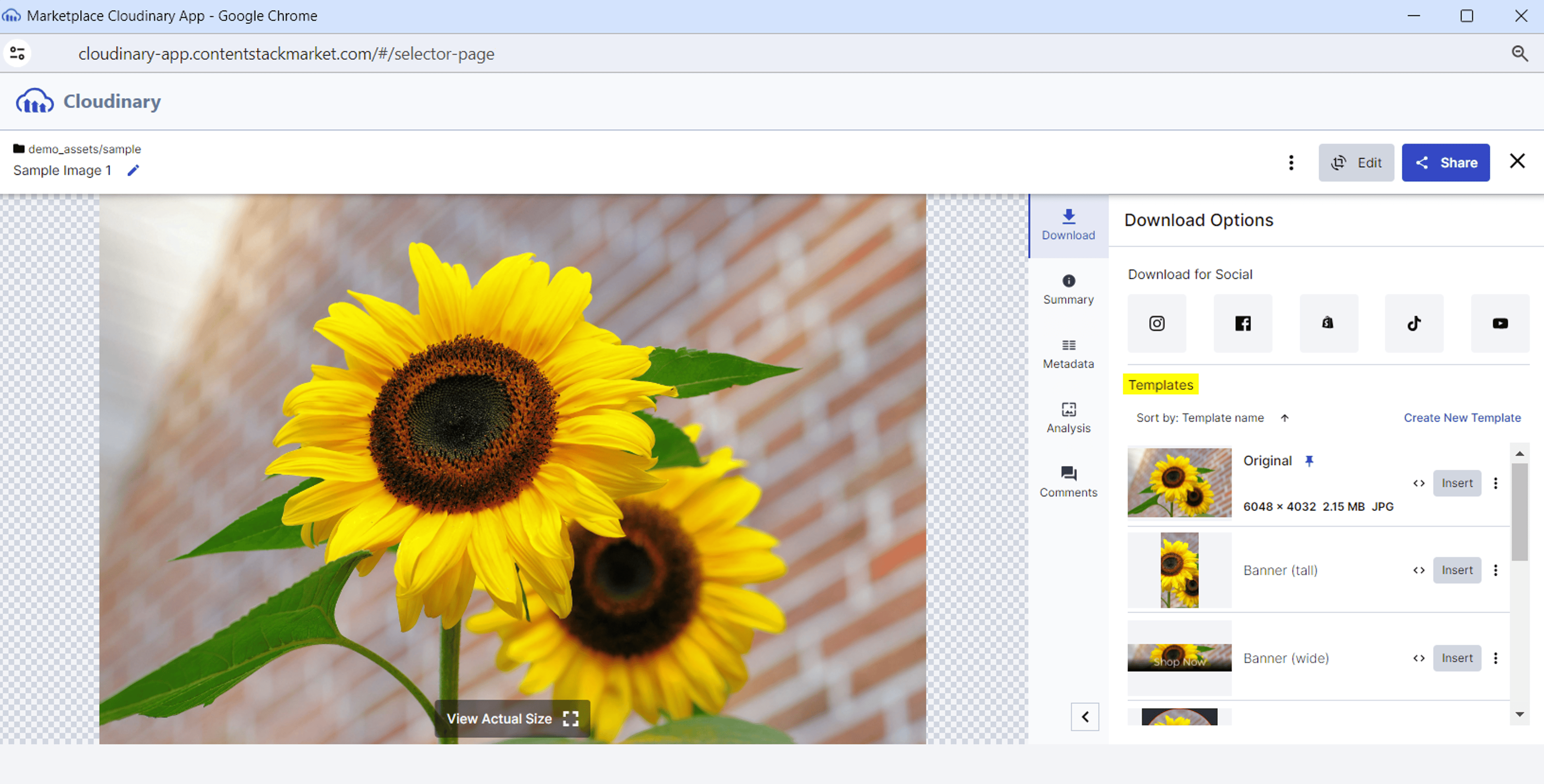
Task: Click the Original template thumbnail
Action: 1179,482
